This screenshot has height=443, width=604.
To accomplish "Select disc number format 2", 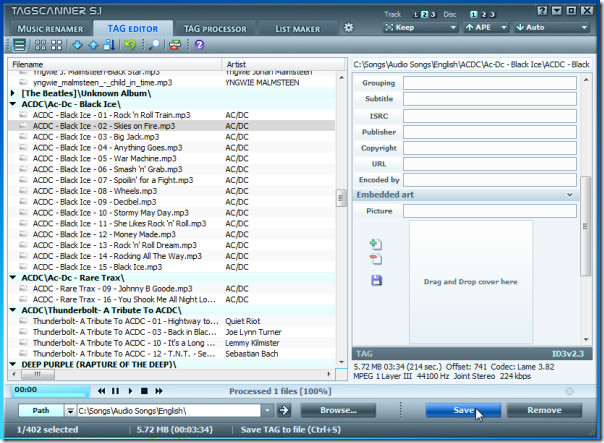I will [484, 15].
